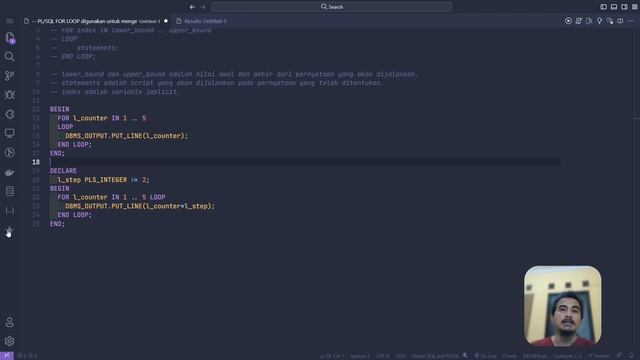The height and width of the screenshot is (360, 640).
Task: Click the 'FOR l_counter IN 1 .. 5' line 13
Action: (x=102, y=118)
